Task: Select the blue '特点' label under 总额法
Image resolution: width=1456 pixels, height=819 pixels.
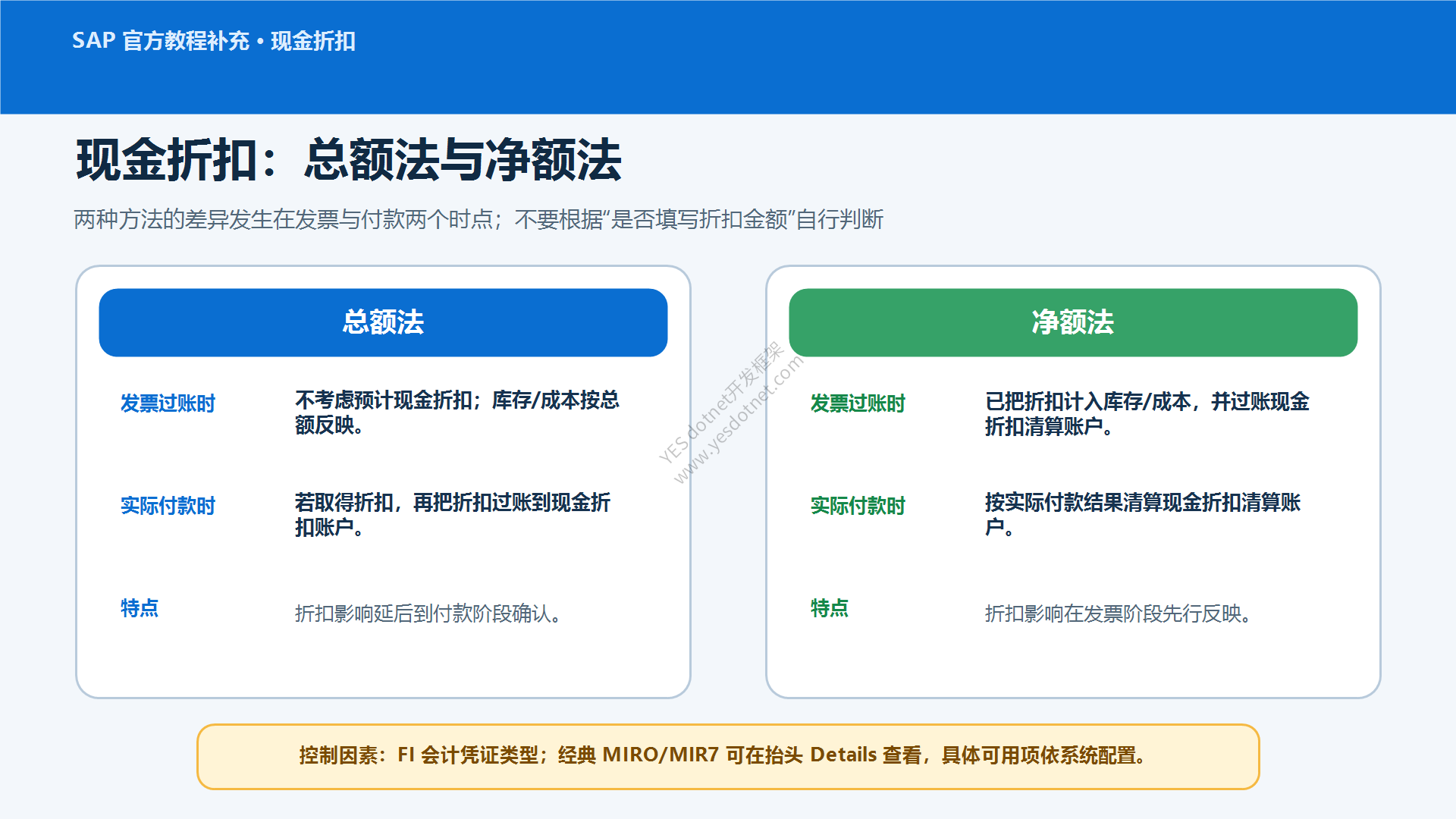Action: point(140,608)
